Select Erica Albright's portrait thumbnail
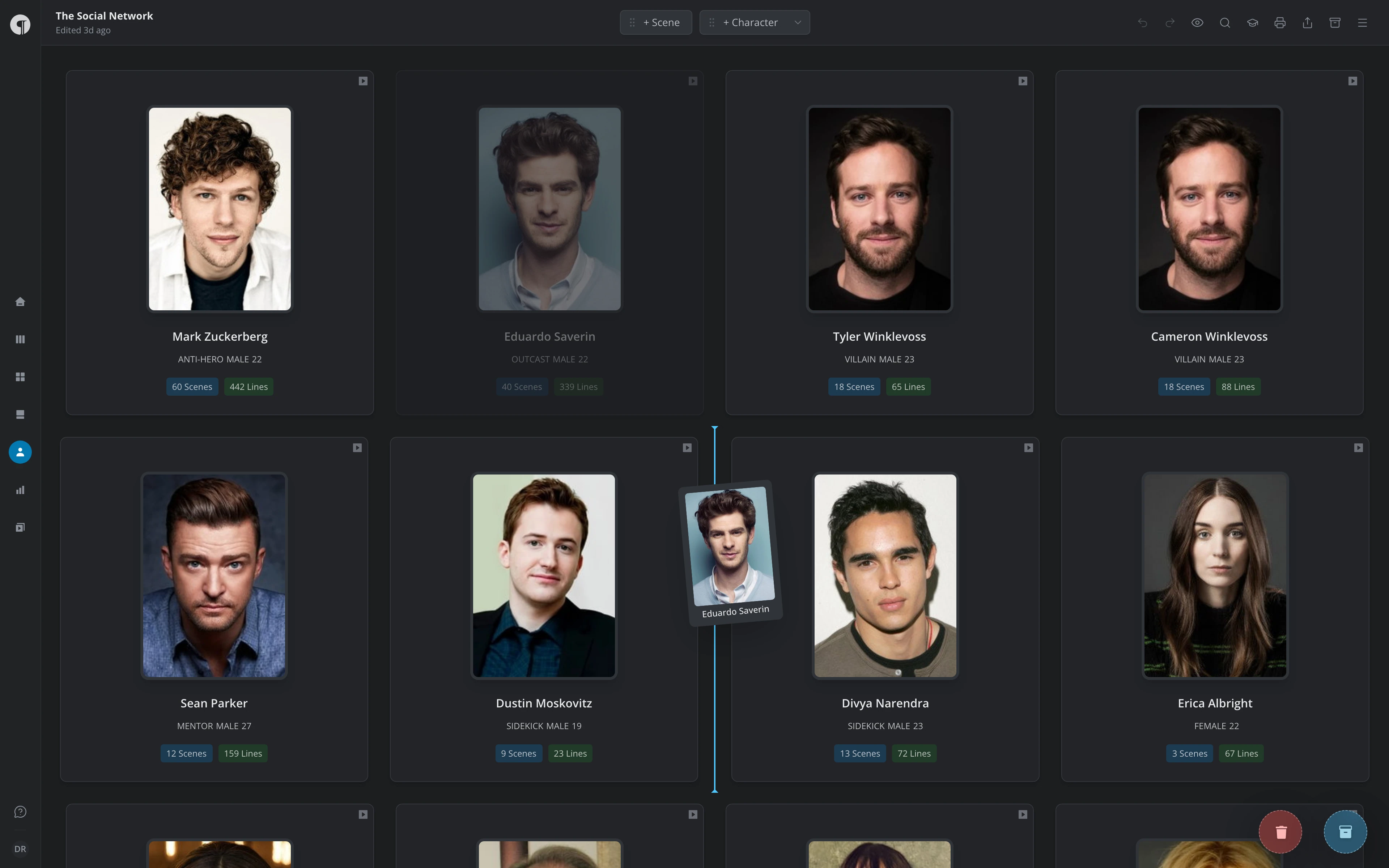Screen dimensions: 1389x868 click(1215, 575)
